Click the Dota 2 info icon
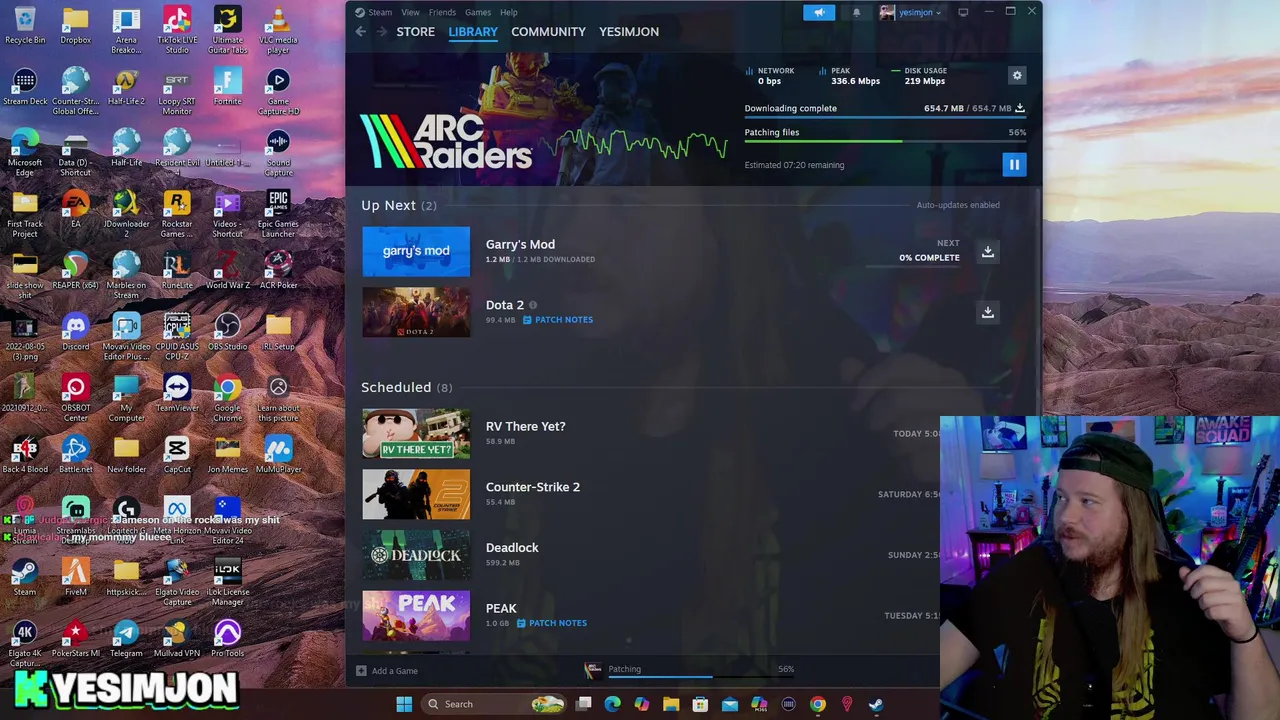The width and height of the screenshot is (1280, 720). (x=533, y=305)
